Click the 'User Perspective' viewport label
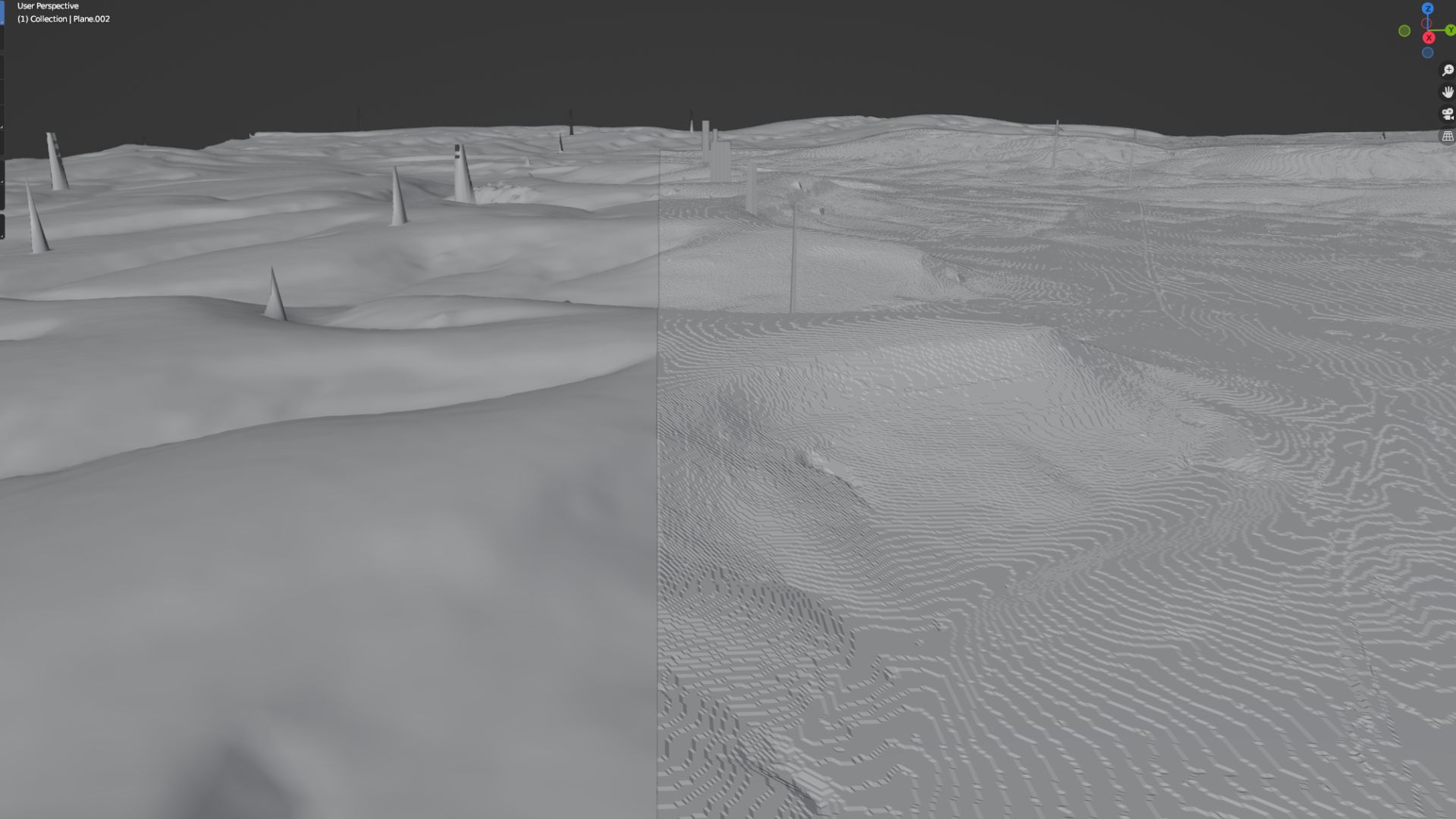The image size is (1456, 819). [x=48, y=6]
